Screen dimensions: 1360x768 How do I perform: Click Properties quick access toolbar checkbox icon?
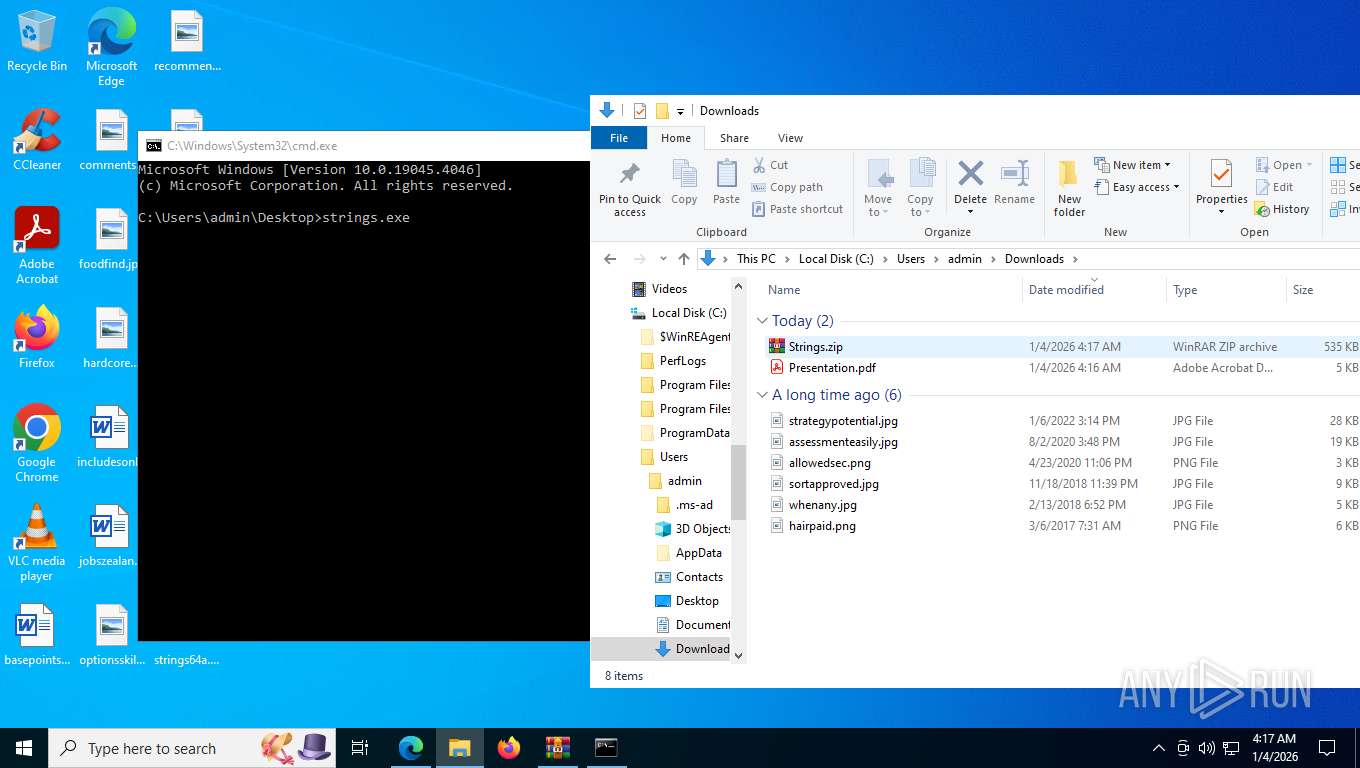point(640,111)
